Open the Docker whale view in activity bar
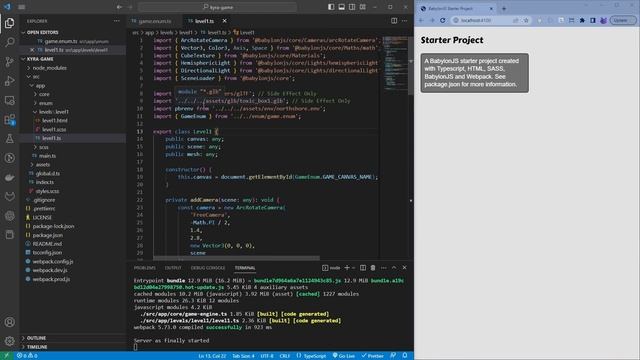This screenshot has width=640, height=360. pos(9,177)
